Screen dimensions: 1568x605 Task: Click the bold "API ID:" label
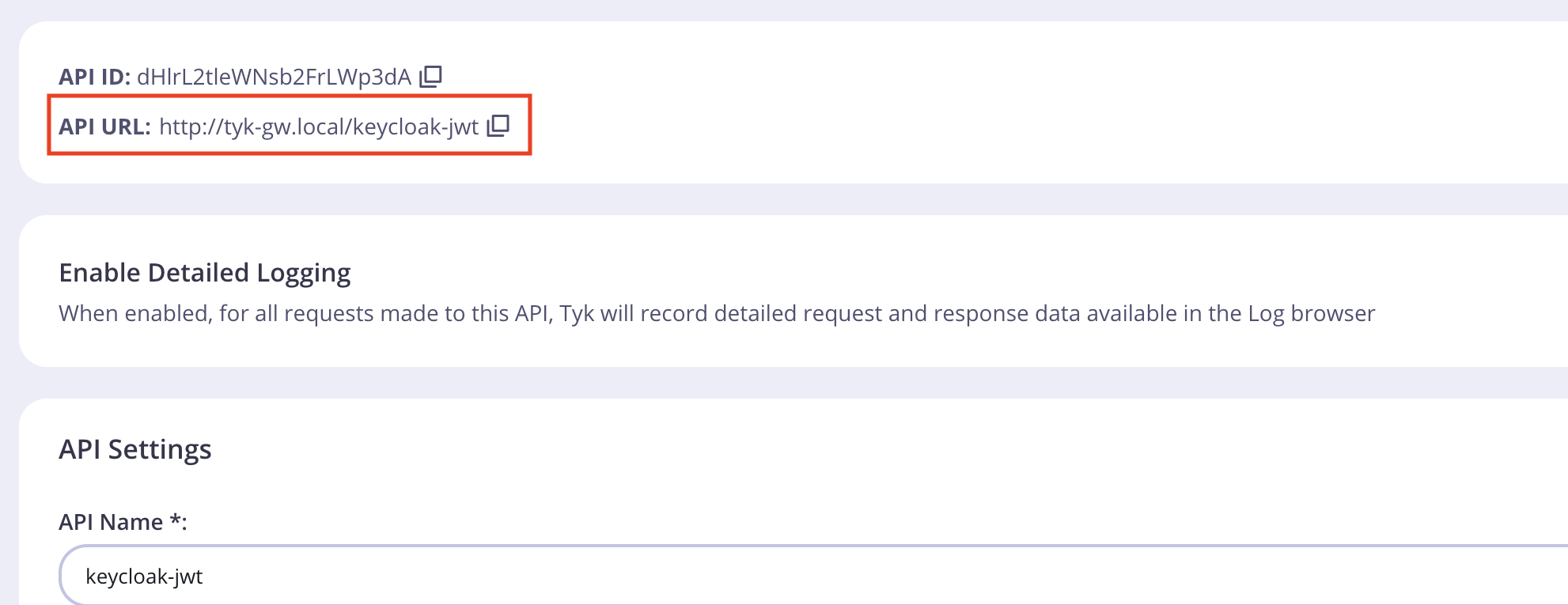[x=94, y=77]
